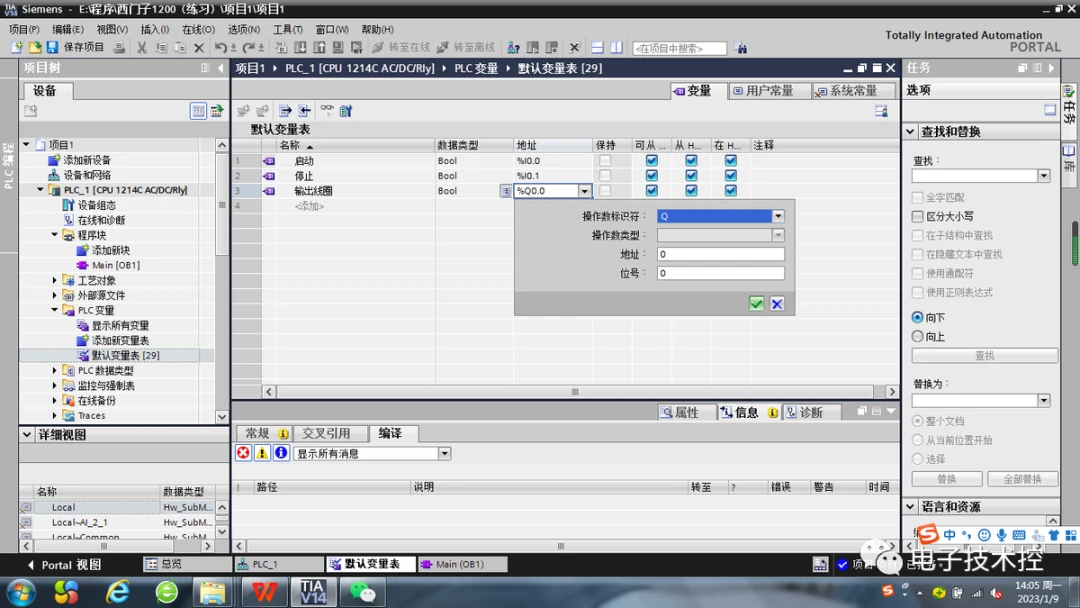
Task: Click the binoculars search-in-project icon
Action: coord(740,48)
